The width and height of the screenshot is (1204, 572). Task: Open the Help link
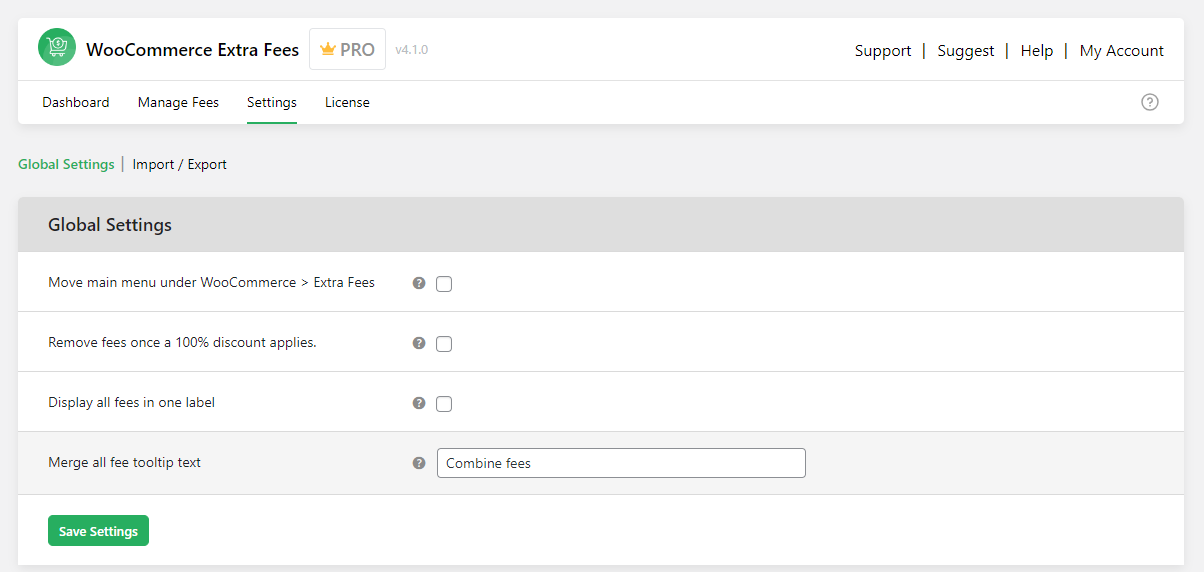1037,50
